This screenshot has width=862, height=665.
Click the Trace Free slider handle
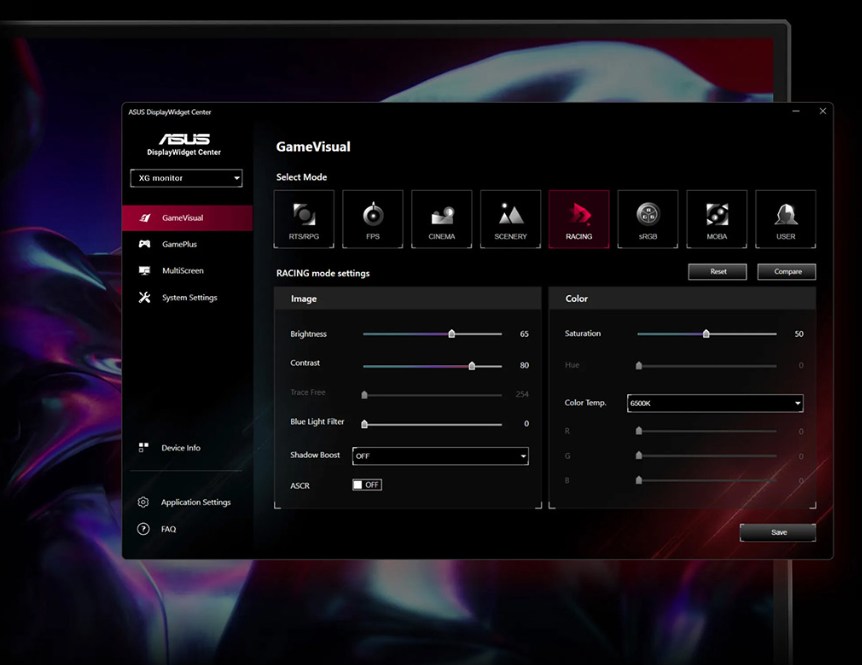(x=364, y=395)
